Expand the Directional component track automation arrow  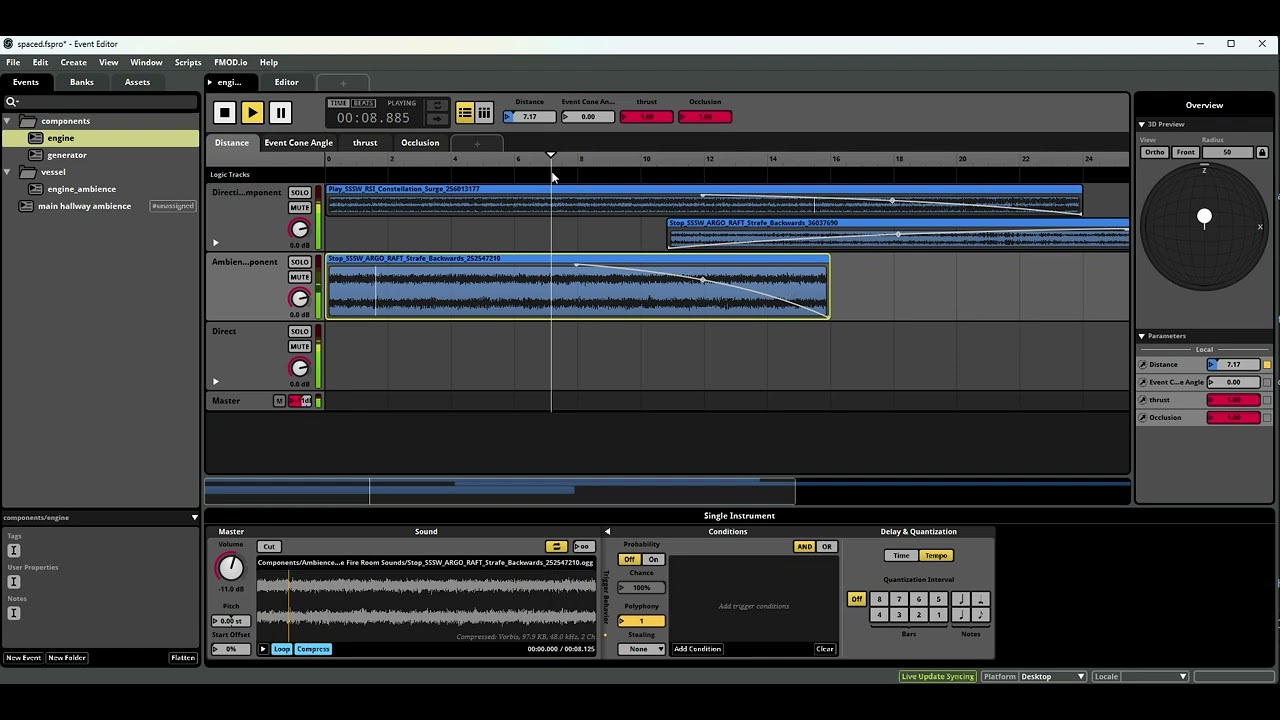click(x=215, y=243)
